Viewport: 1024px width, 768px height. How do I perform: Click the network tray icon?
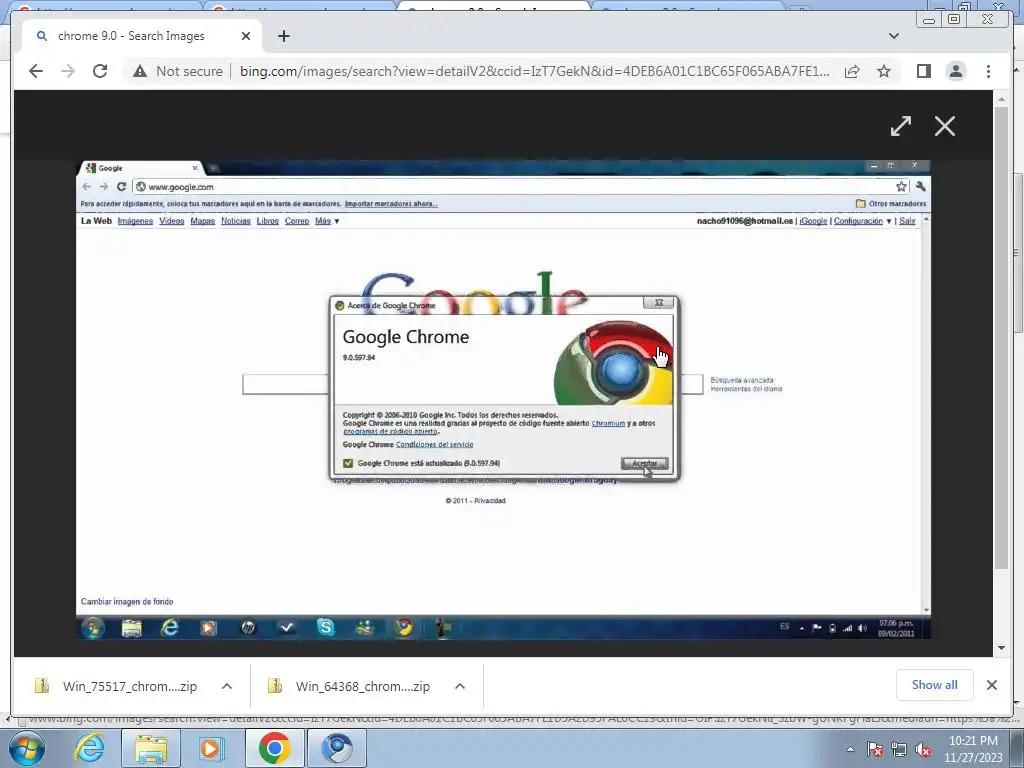pyautogui.click(x=899, y=750)
